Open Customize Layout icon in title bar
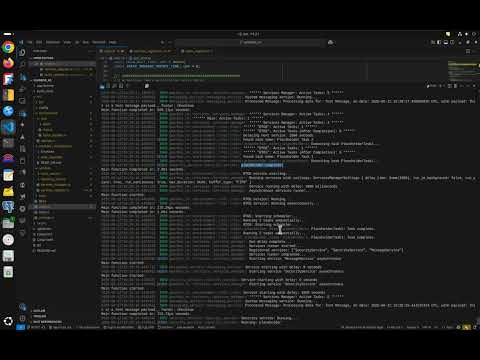 point(433,42)
